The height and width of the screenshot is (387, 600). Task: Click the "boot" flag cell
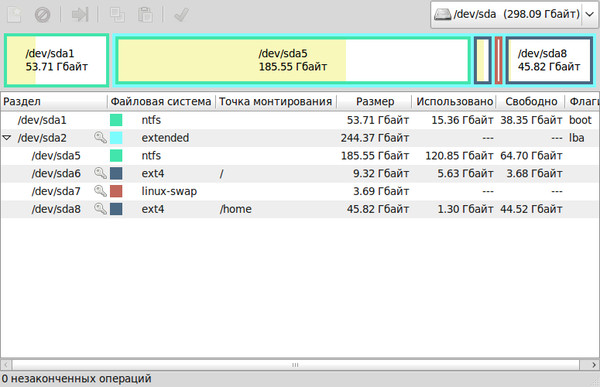pyautogui.click(x=580, y=120)
